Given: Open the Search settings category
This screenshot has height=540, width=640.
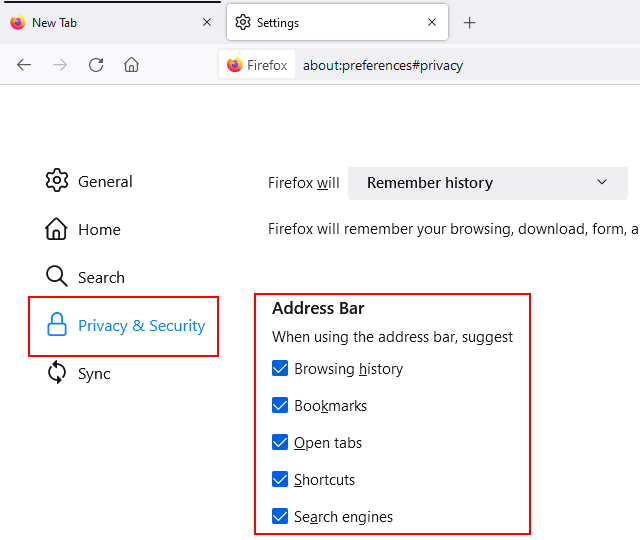Looking at the screenshot, I should (x=85, y=277).
